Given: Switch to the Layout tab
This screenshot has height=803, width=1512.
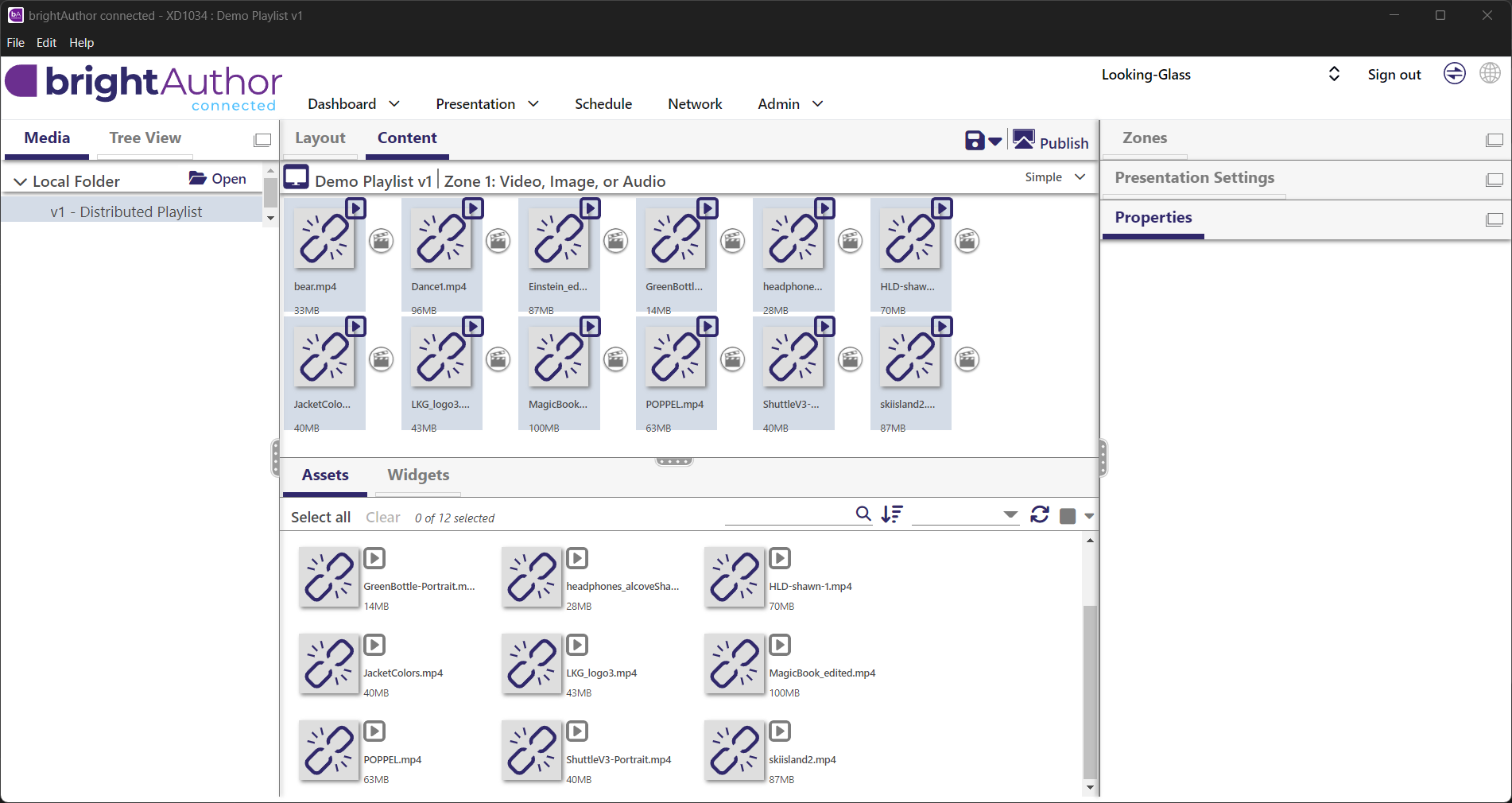Looking at the screenshot, I should (320, 138).
